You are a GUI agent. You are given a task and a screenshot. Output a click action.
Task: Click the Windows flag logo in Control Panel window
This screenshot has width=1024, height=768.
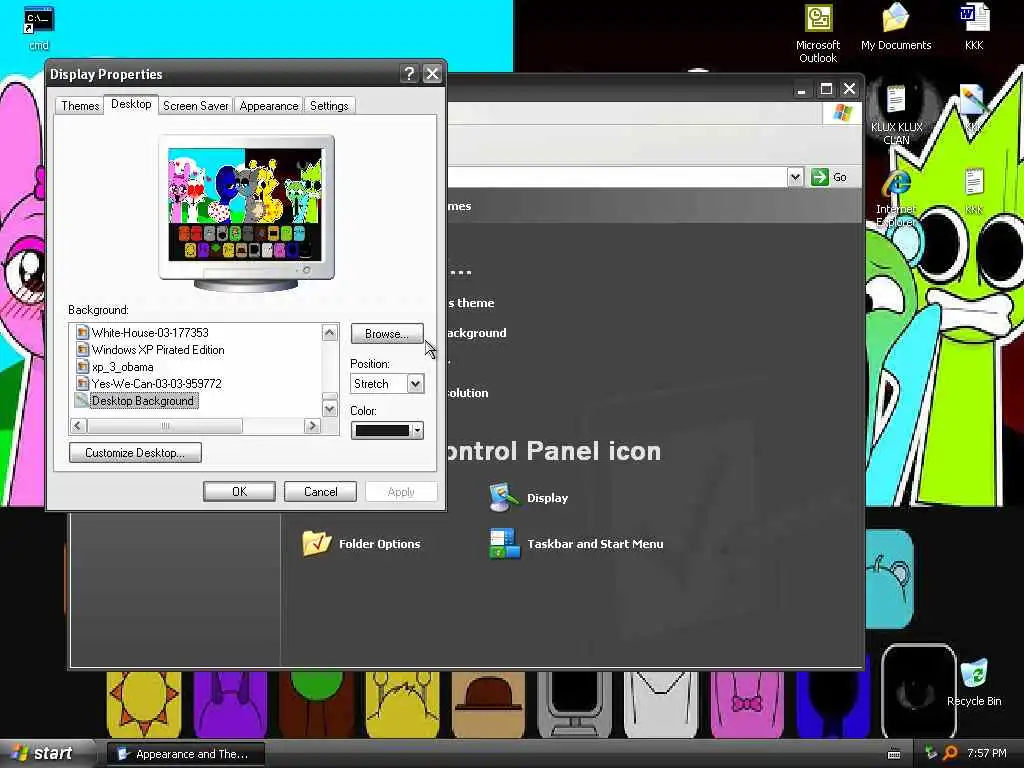coord(842,113)
